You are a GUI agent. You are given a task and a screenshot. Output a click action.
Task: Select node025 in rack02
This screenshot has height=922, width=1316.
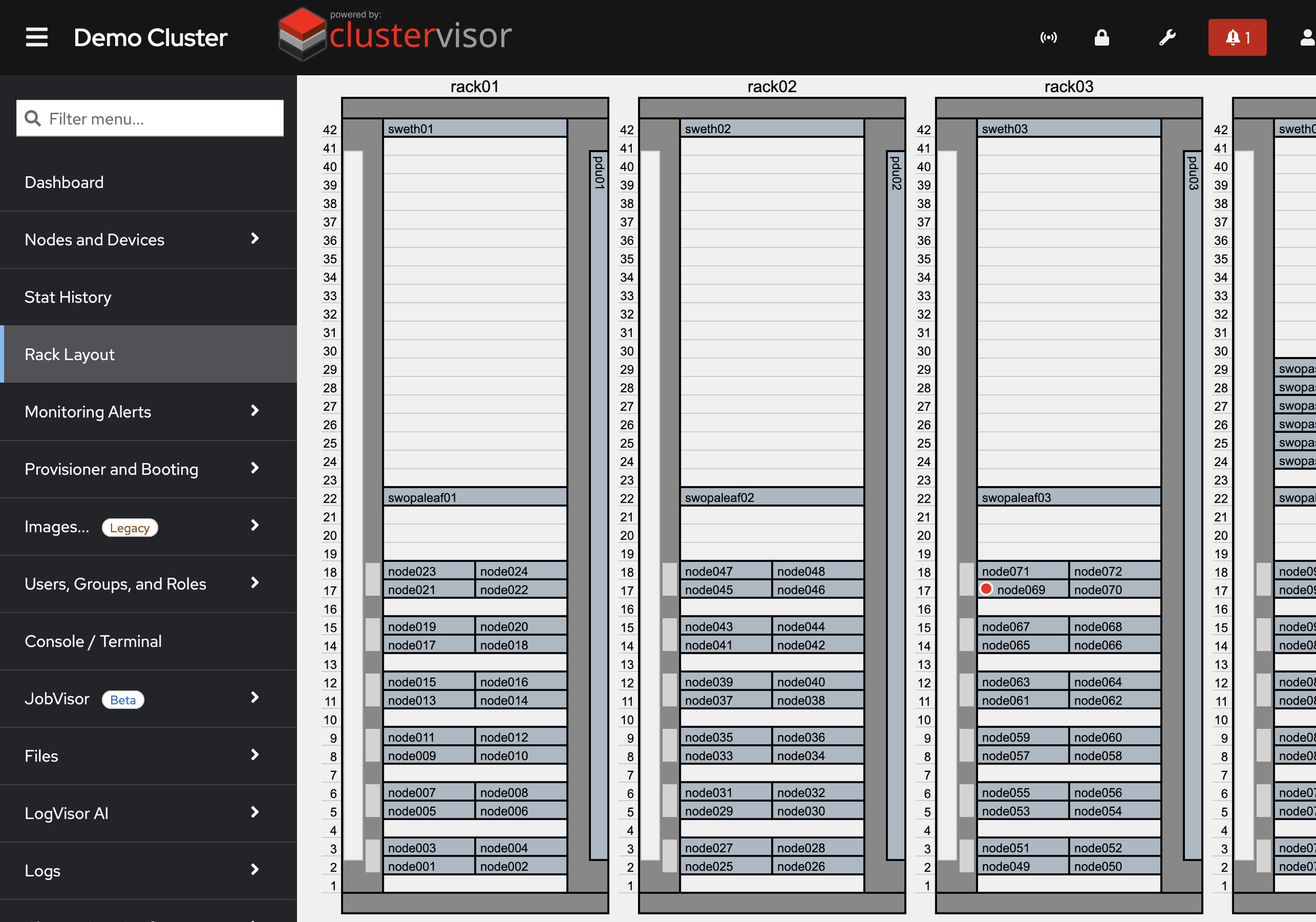725,866
